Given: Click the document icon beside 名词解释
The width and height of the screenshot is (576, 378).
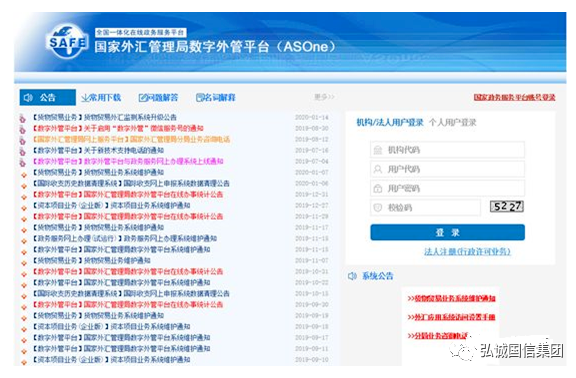Looking at the screenshot, I should (x=199, y=98).
